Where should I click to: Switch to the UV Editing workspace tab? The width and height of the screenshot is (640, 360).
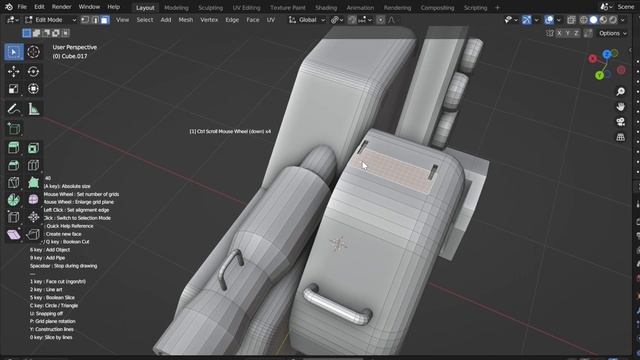click(x=246, y=8)
